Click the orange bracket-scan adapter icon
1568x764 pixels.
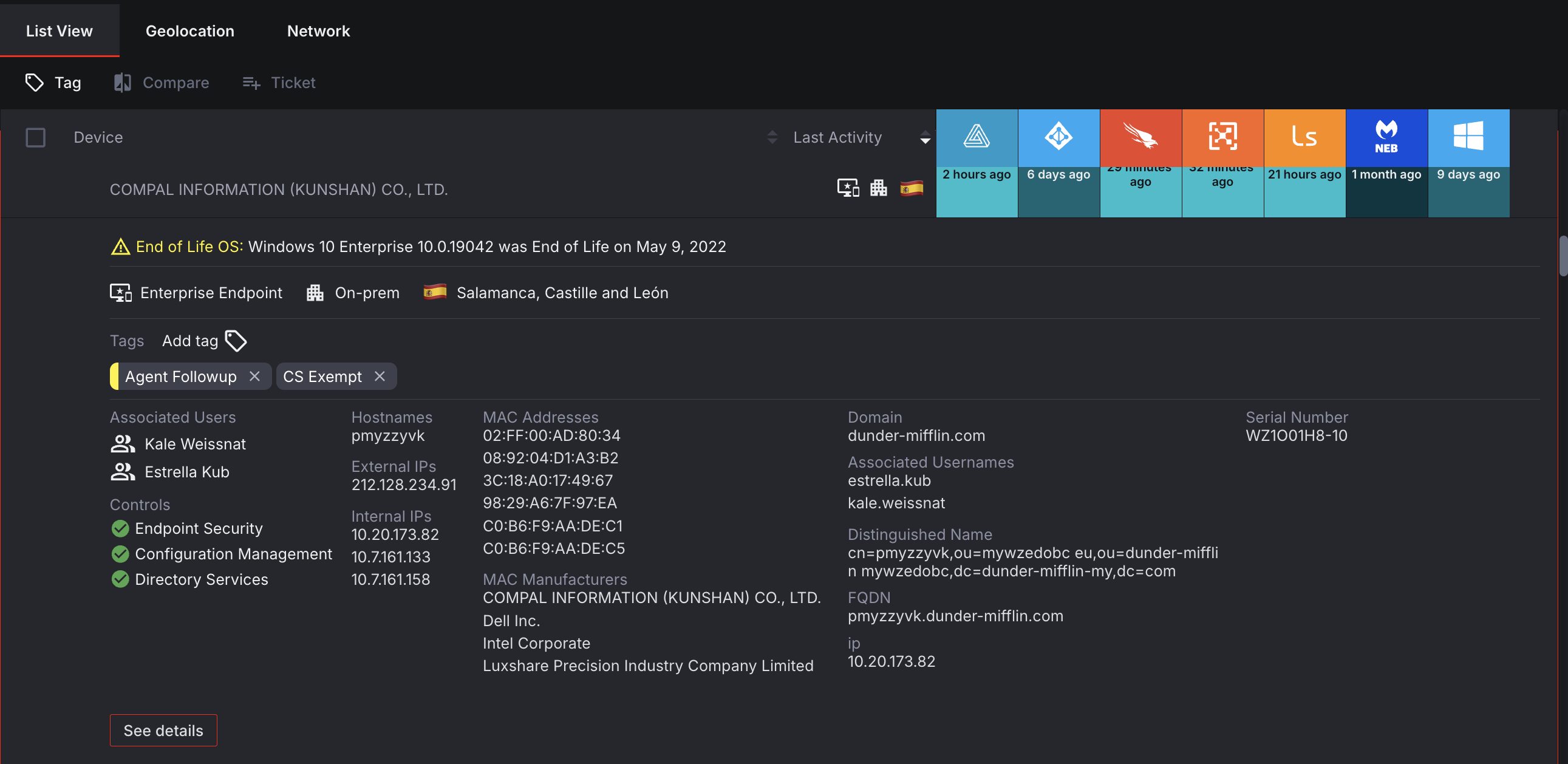1222,137
